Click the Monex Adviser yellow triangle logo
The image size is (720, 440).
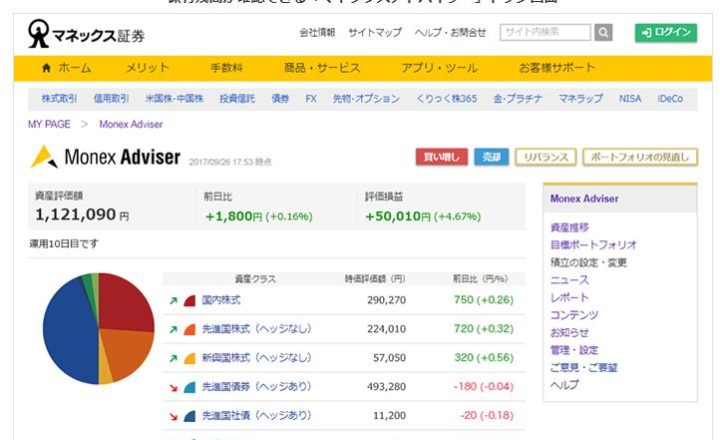click(44, 157)
